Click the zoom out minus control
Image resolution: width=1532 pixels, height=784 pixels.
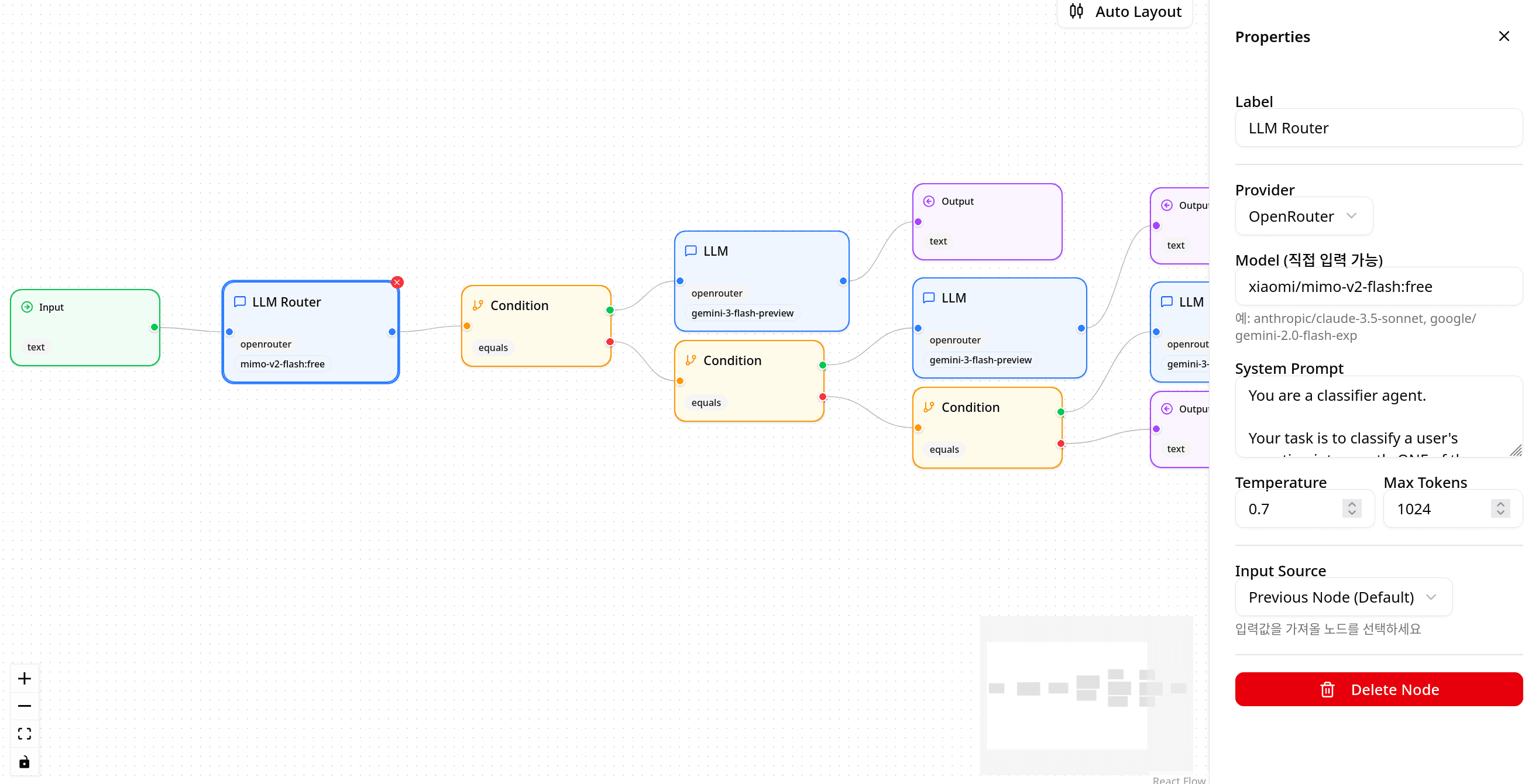[25, 706]
